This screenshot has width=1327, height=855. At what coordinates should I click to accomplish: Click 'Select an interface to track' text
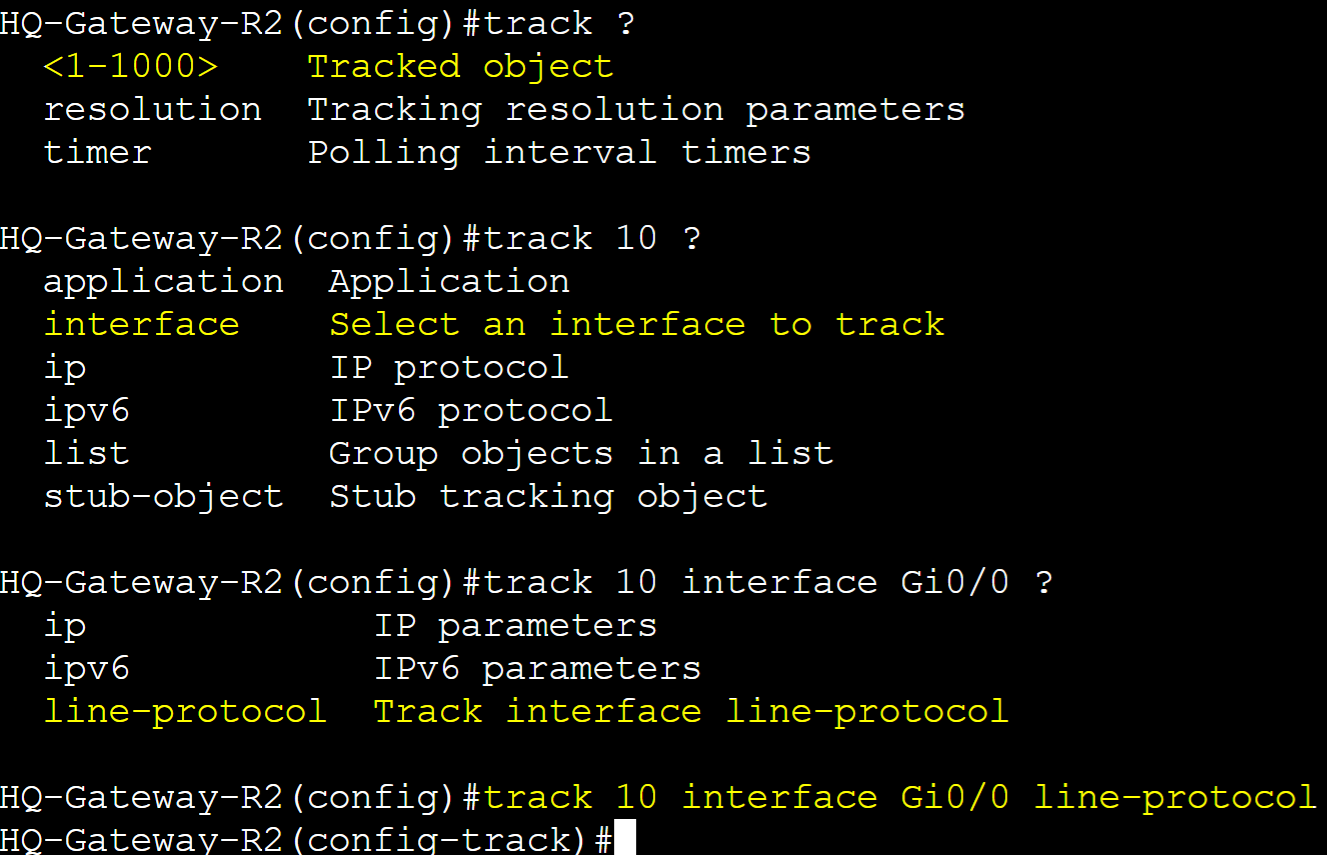(637, 324)
